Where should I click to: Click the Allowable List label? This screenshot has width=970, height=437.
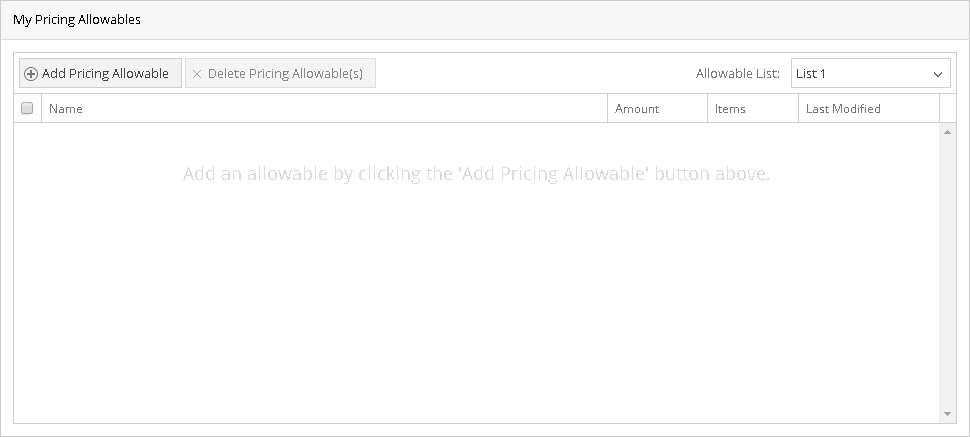pyautogui.click(x=737, y=74)
